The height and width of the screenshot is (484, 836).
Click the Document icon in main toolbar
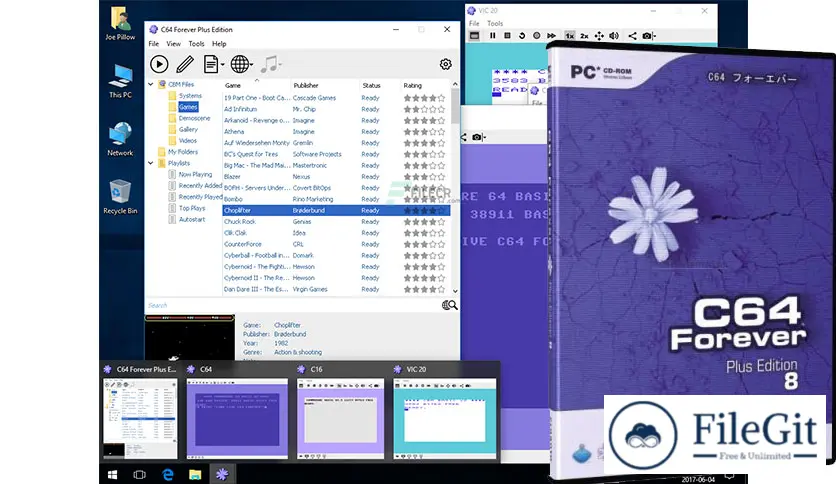211,64
